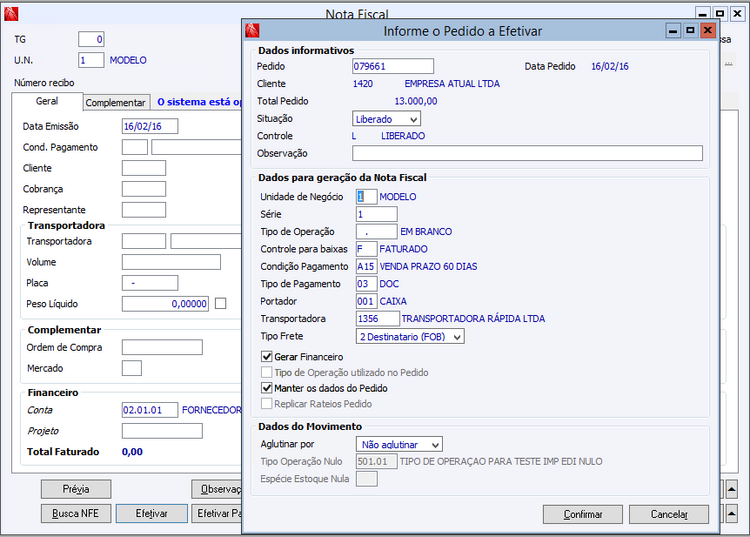
Task: Click the Tipo Operação Nulo field
Action: tap(376, 461)
